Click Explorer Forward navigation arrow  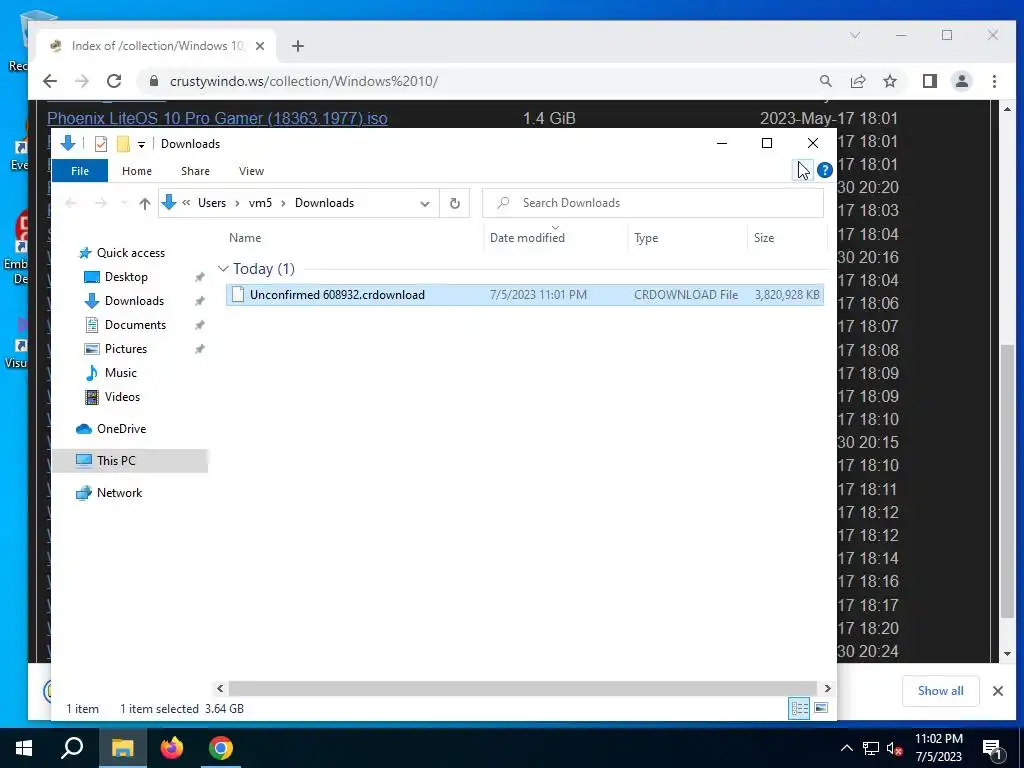tap(100, 203)
